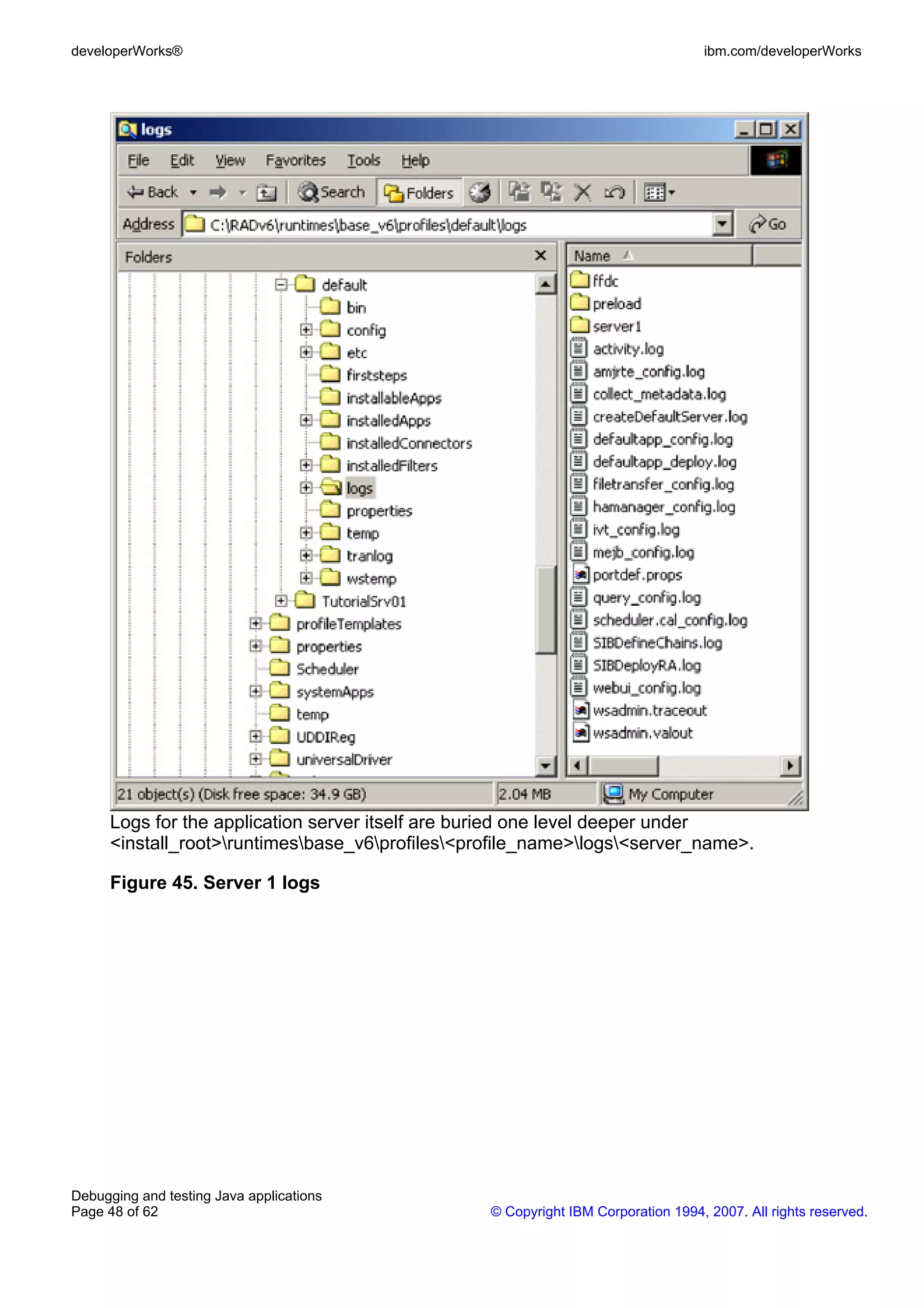This screenshot has width=924, height=1308.
Task: Open the Tools menu
Action: pos(364,161)
